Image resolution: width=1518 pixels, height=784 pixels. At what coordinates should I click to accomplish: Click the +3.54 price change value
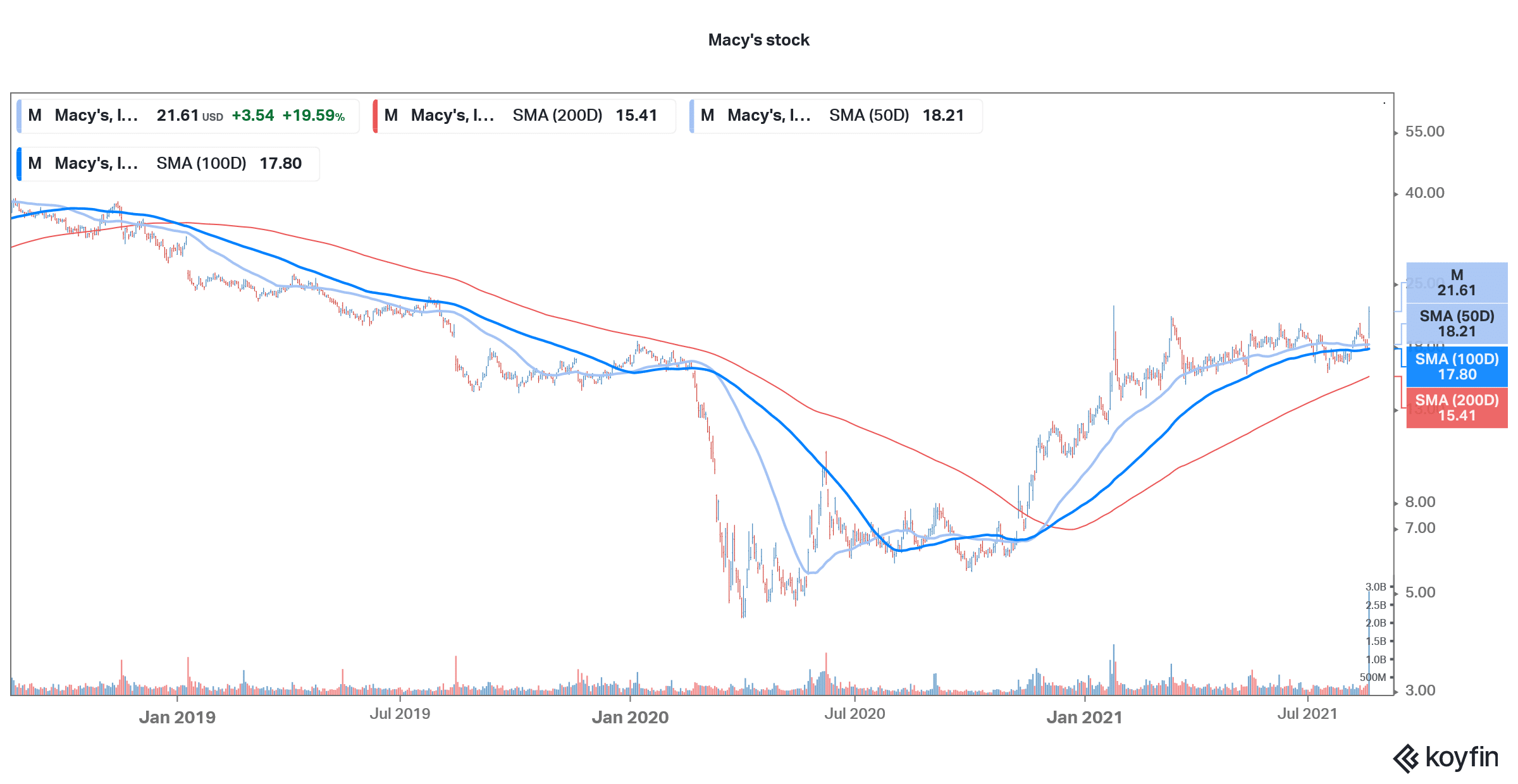pyautogui.click(x=253, y=116)
